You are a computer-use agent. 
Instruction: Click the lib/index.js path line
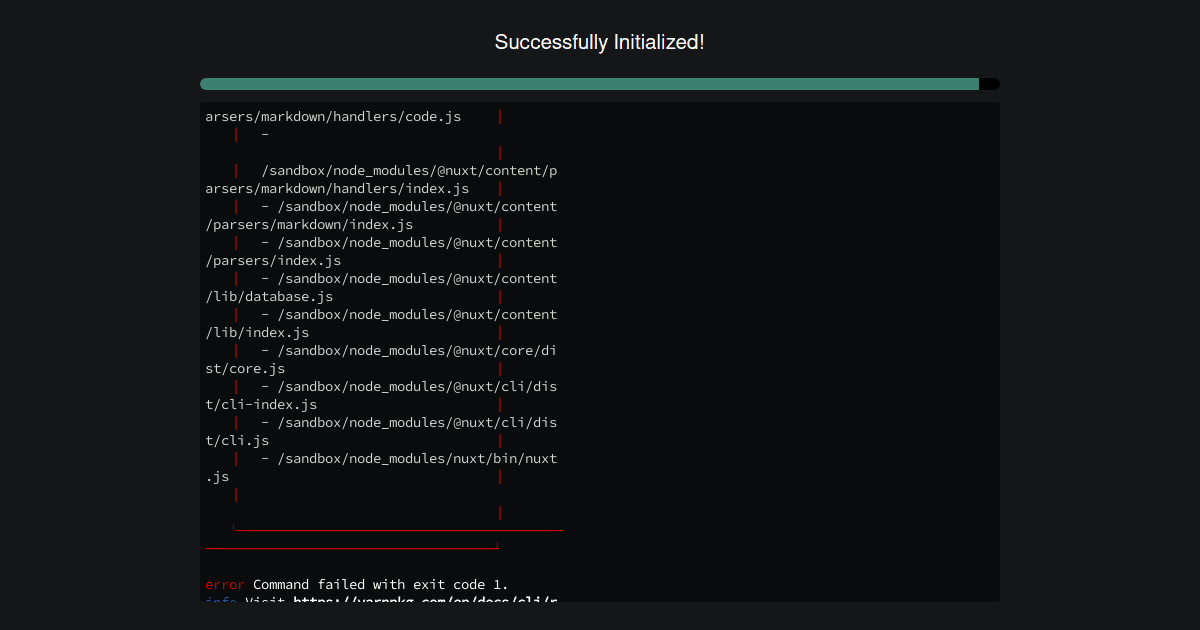380,323
